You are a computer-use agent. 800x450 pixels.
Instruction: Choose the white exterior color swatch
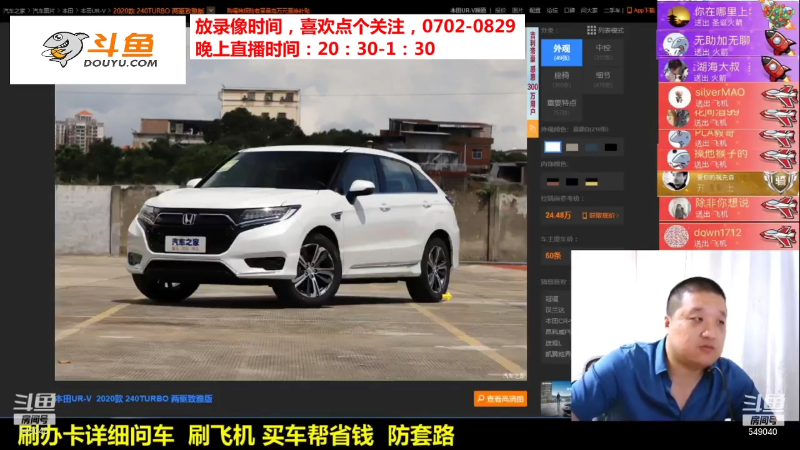[552, 147]
